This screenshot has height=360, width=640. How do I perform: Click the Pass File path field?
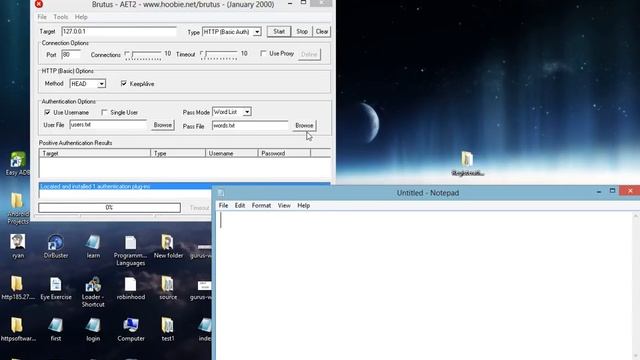250,126
